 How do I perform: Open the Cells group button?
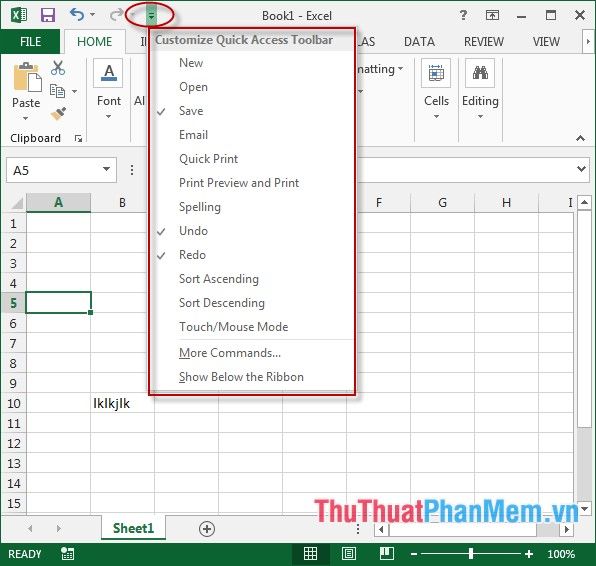(x=436, y=90)
